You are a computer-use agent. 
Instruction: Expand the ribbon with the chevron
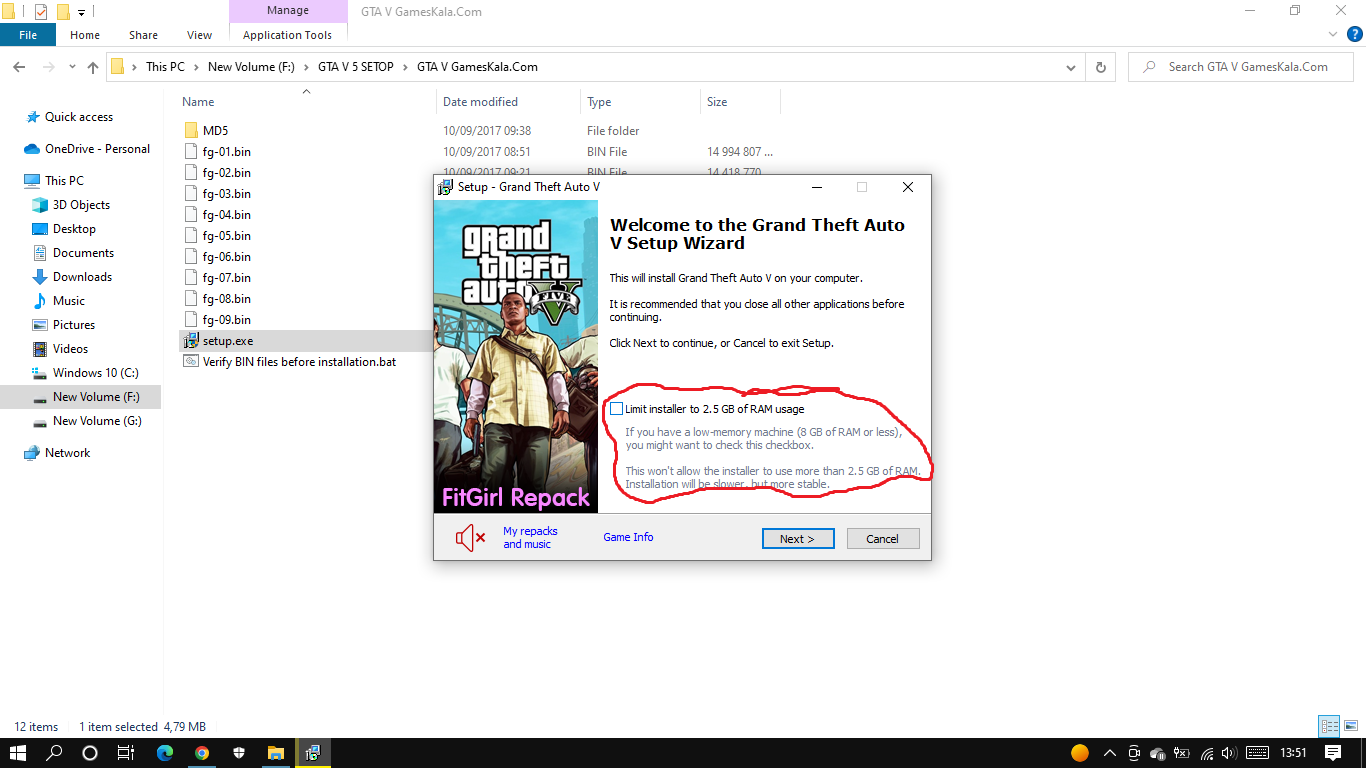(1334, 35)
